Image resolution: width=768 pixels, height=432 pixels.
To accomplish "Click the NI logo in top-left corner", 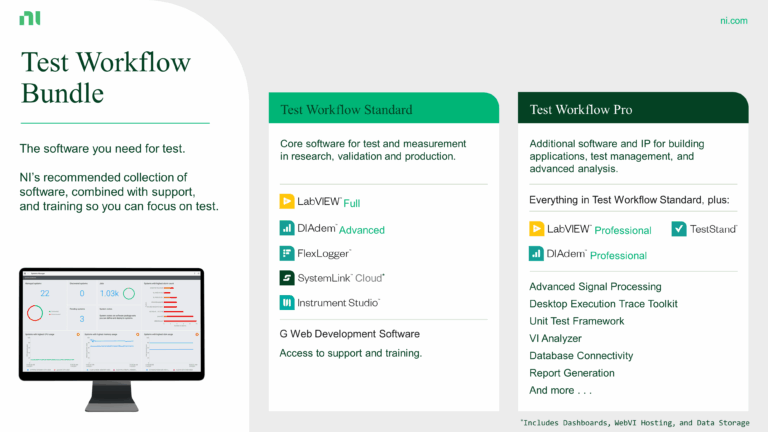I will pyautogui.click(x=29, y=19).
